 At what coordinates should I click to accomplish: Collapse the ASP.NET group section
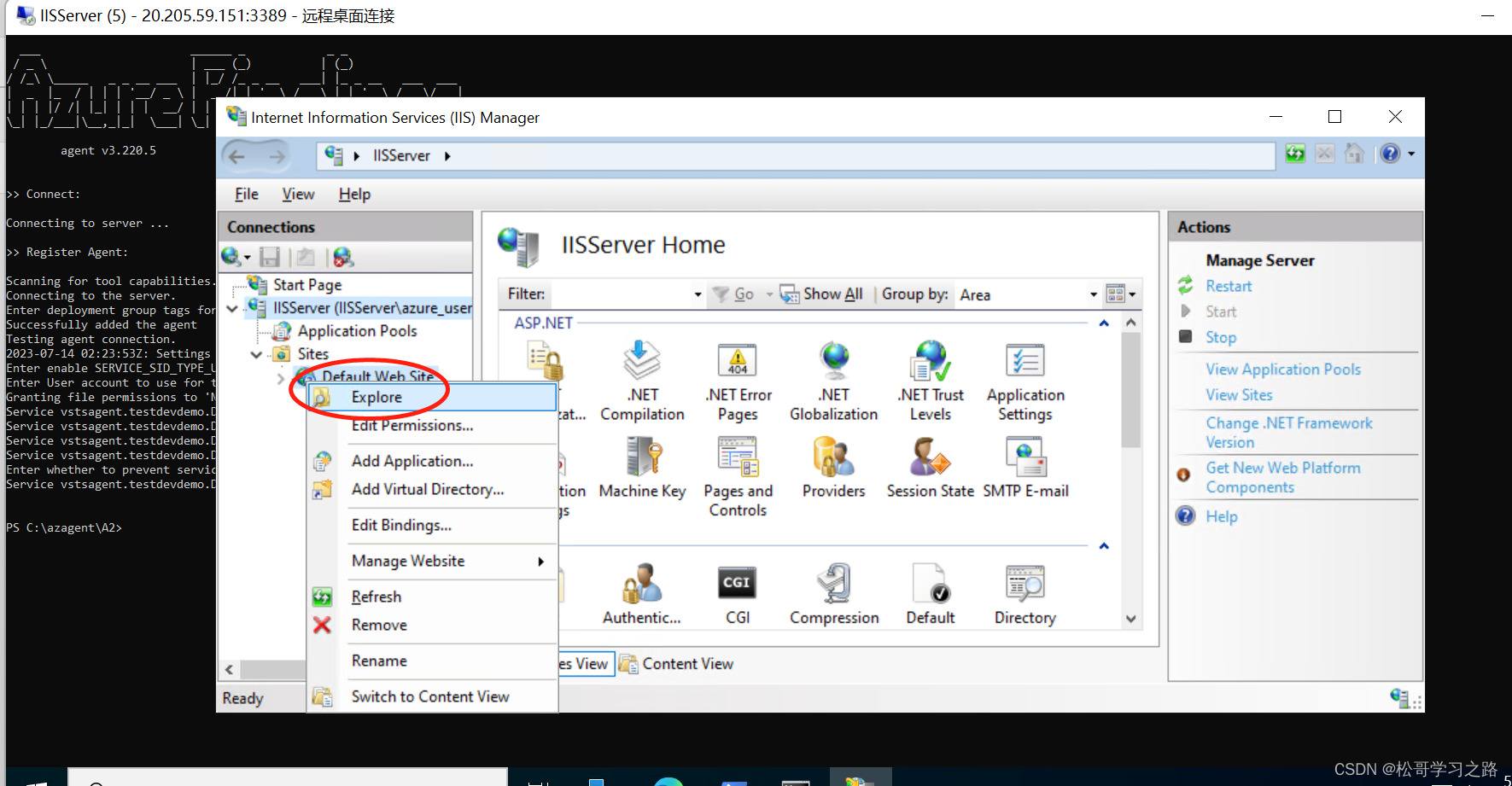(1104, 323)
